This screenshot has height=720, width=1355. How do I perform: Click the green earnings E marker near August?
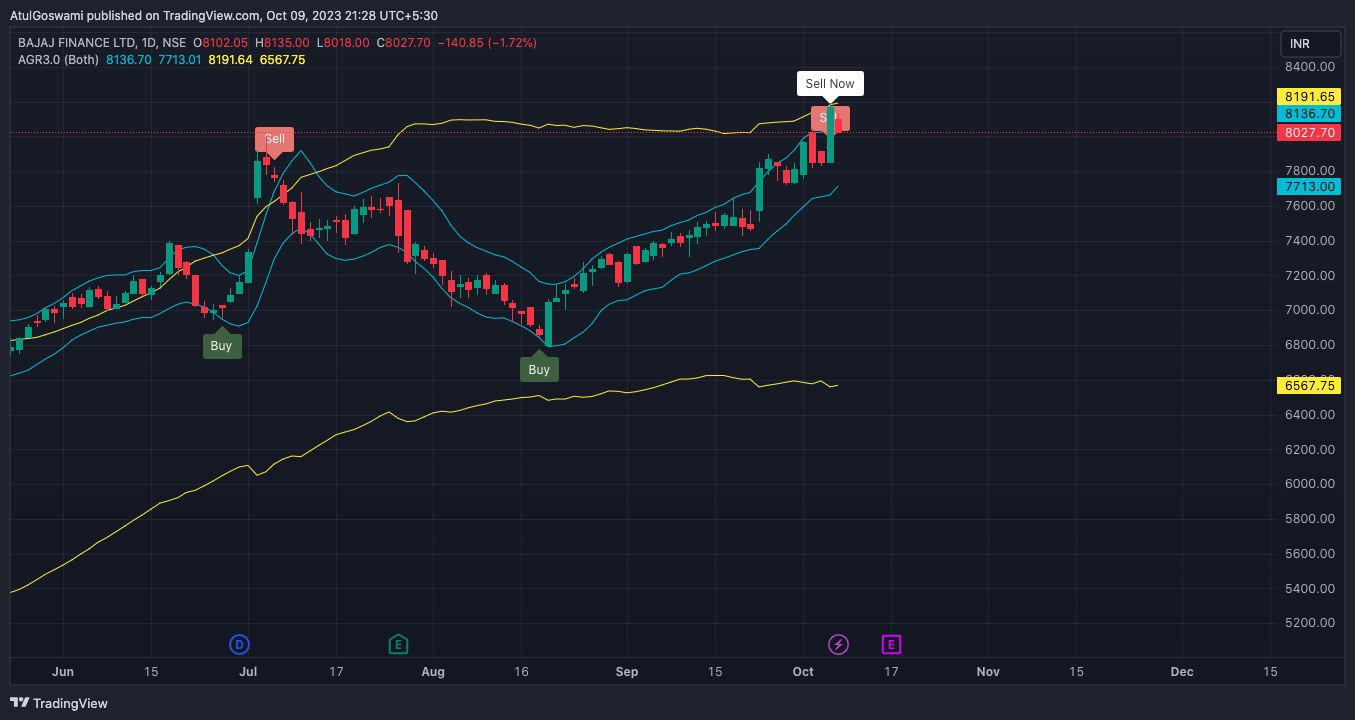click(x=398, y=644)
